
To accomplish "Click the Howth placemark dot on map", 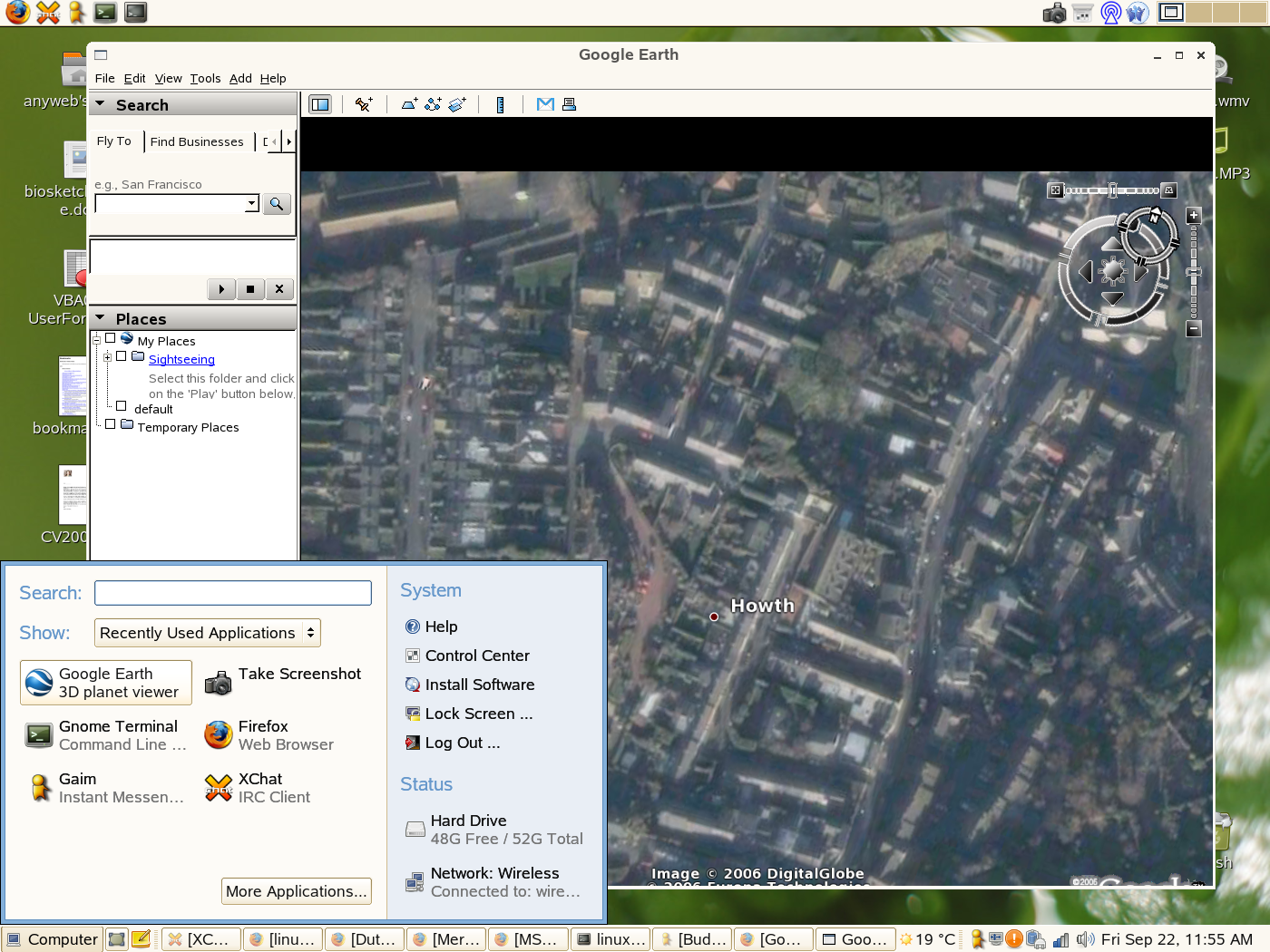I will (714, 617).
